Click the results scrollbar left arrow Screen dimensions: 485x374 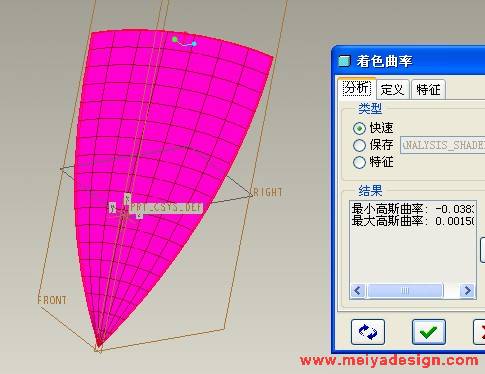tap(358, 291)
